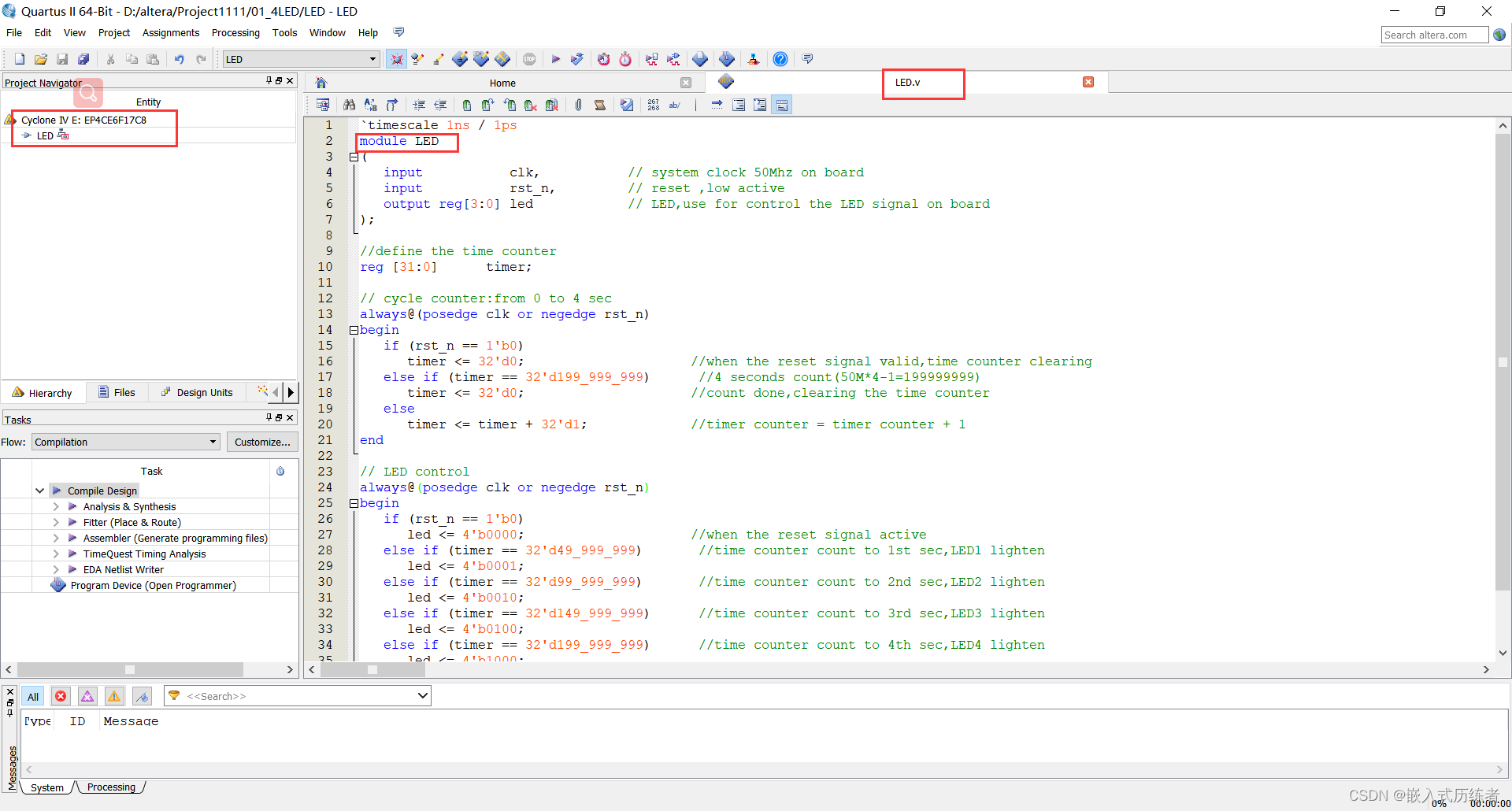Pin the Project Navigator panel
1512x811 pixels.
coord(269,80)
